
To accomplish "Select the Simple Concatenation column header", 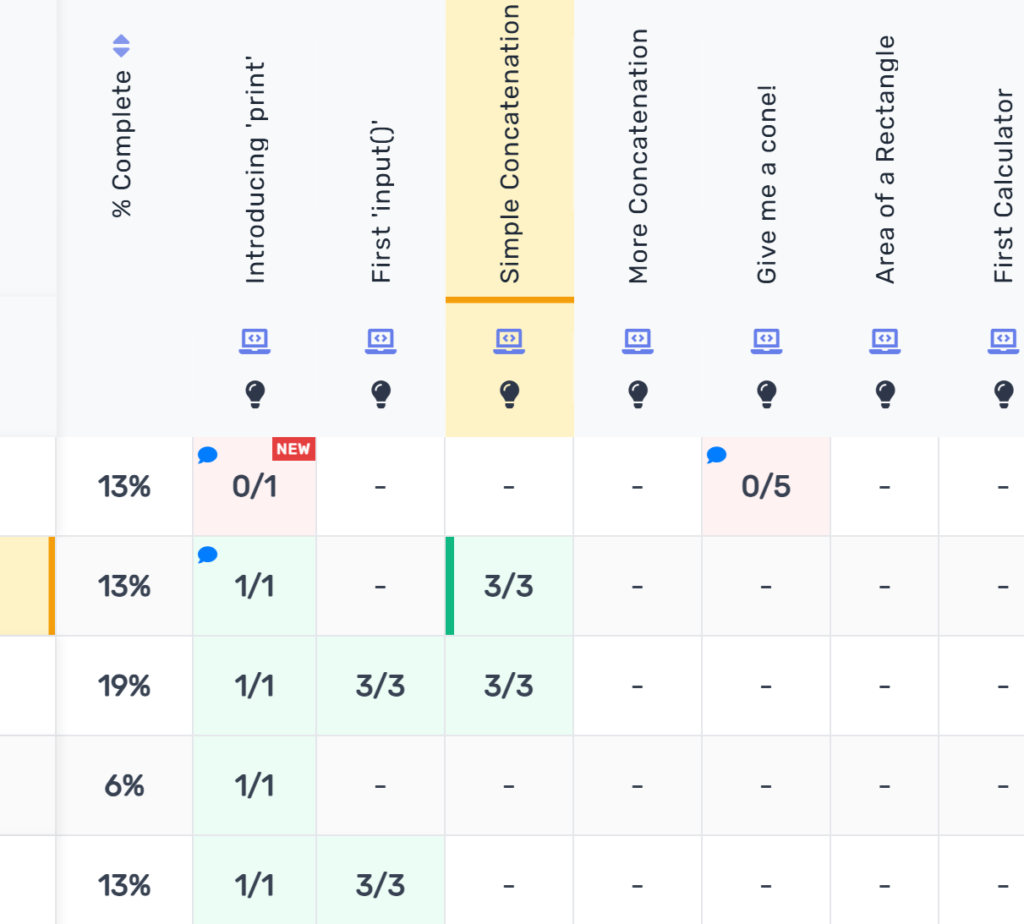I will coord(510,145).
